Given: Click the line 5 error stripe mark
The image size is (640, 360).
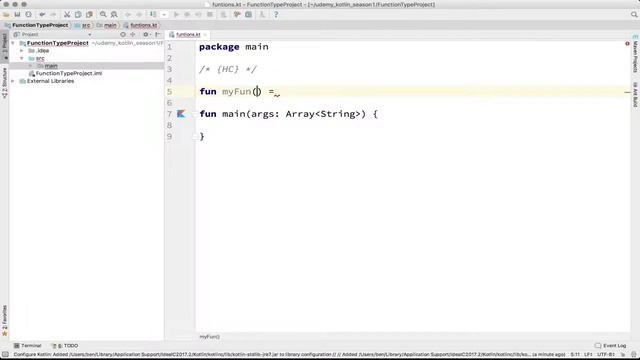Looking at the screenshot, I should (x=627, y=93).
